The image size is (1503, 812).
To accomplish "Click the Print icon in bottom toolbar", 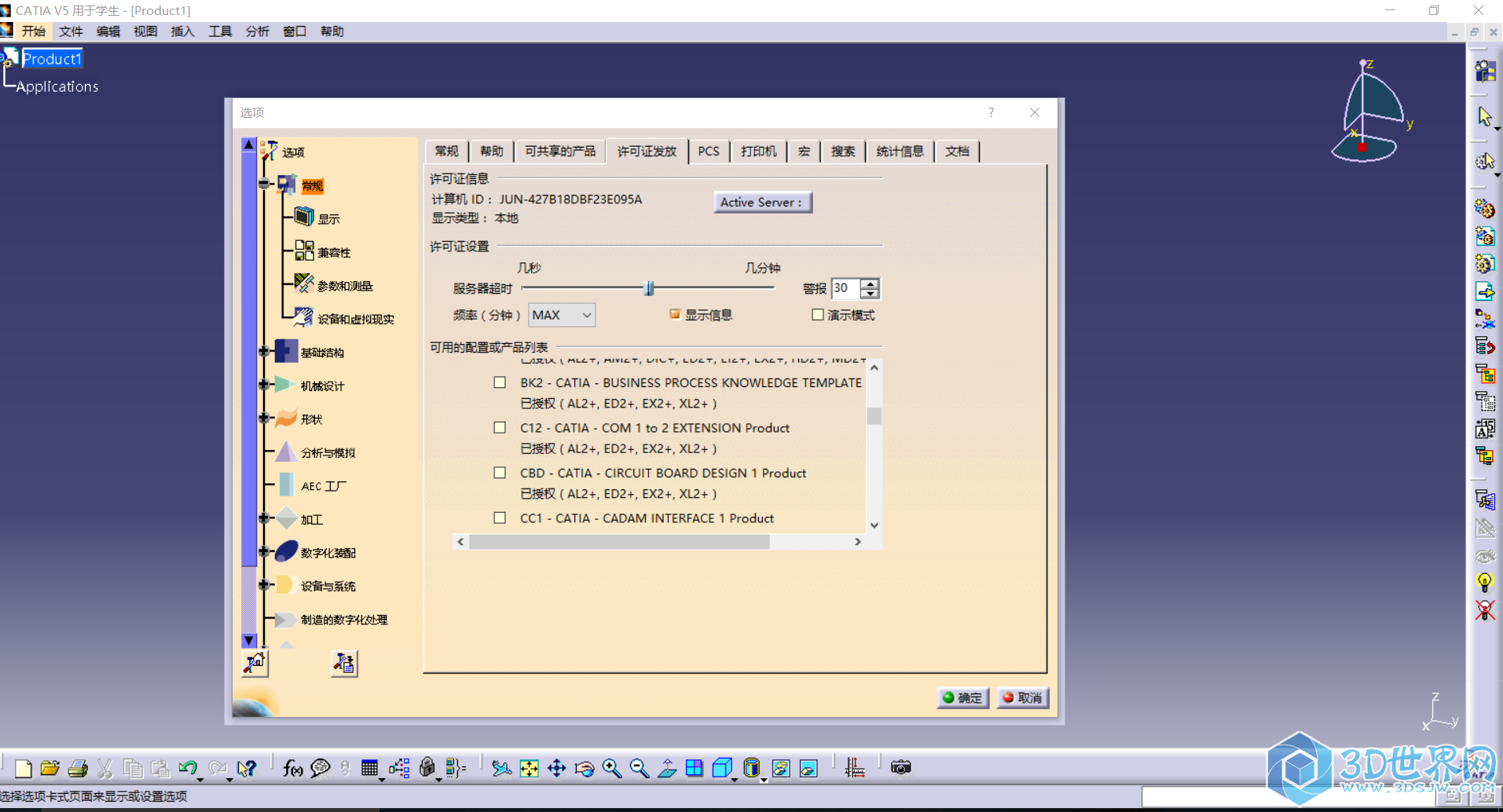I will tap(78, 768).
